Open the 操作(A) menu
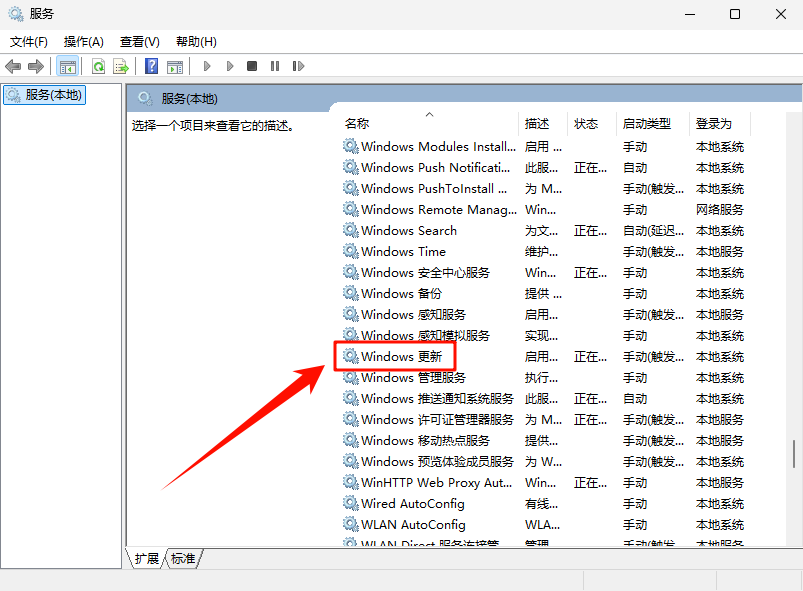803x591 pixels. pos(85,41)
